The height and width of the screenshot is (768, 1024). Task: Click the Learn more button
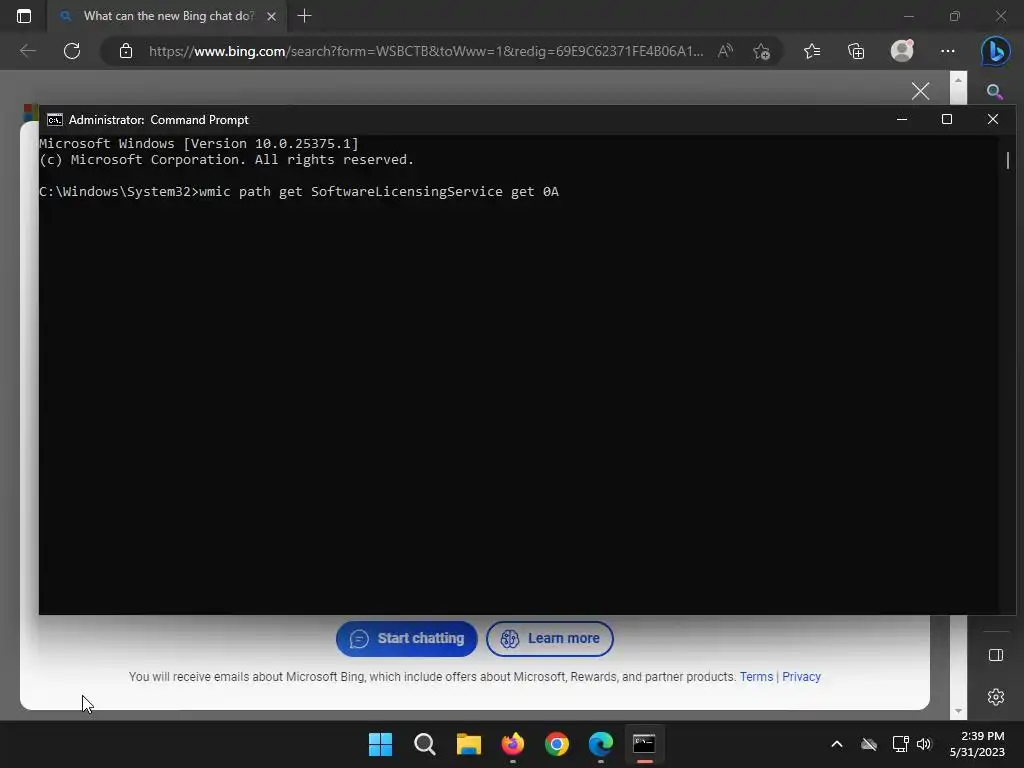[550, 639]
